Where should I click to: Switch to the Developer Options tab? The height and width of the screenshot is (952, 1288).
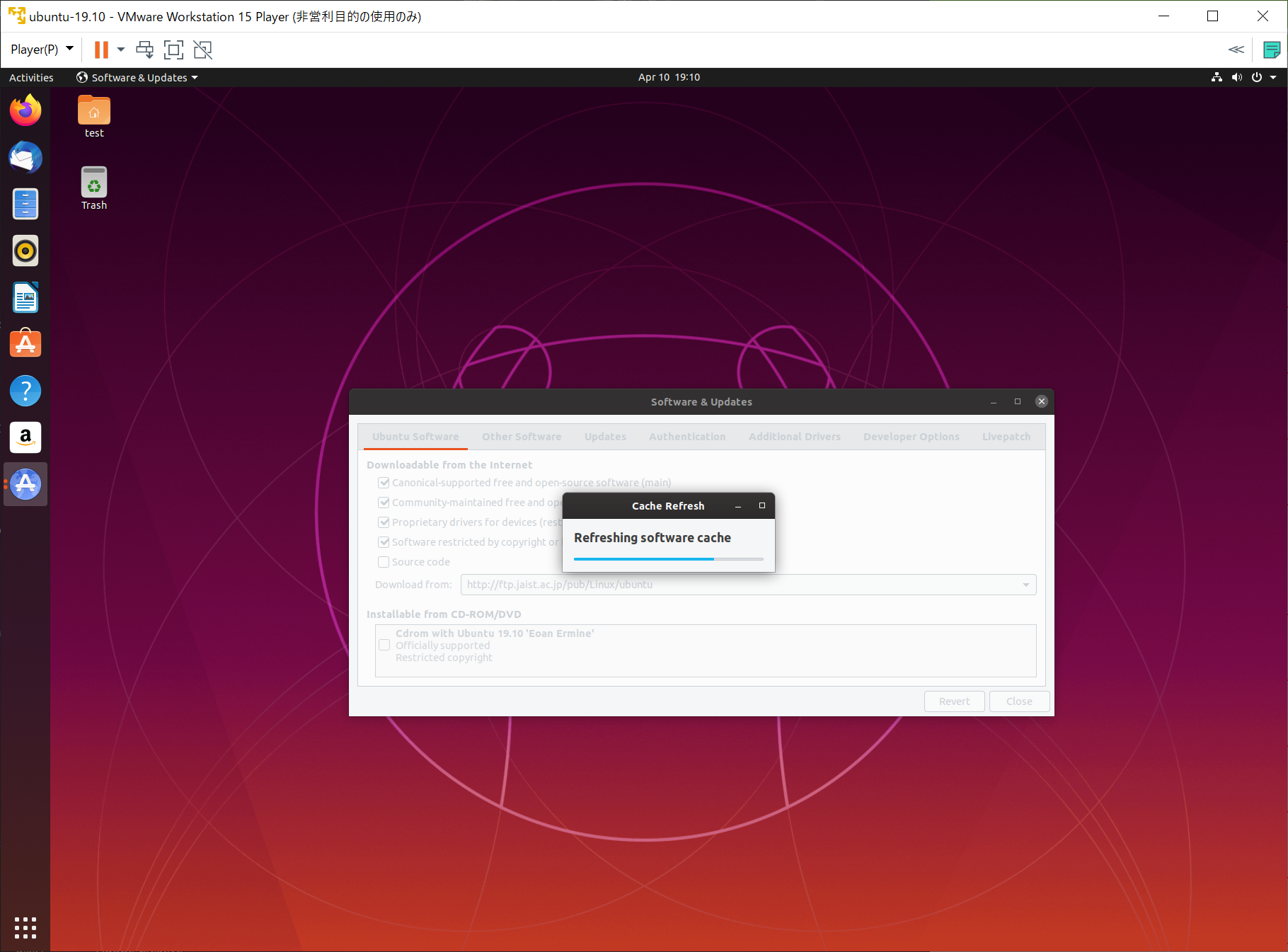(x=912, y=437)
